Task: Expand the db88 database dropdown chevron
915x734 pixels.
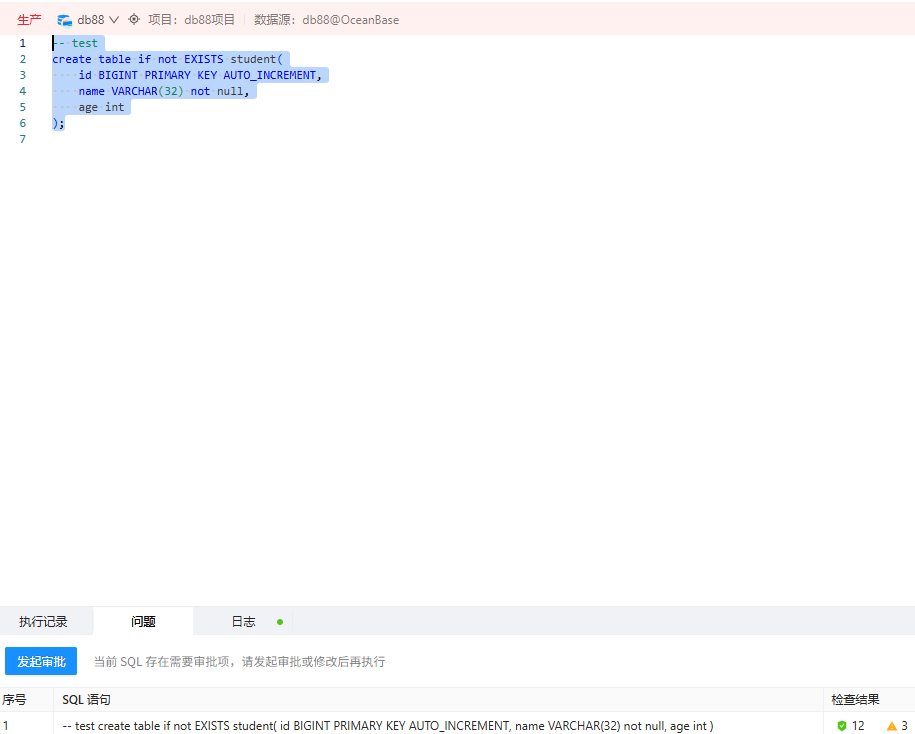Action: pos(113,20)
